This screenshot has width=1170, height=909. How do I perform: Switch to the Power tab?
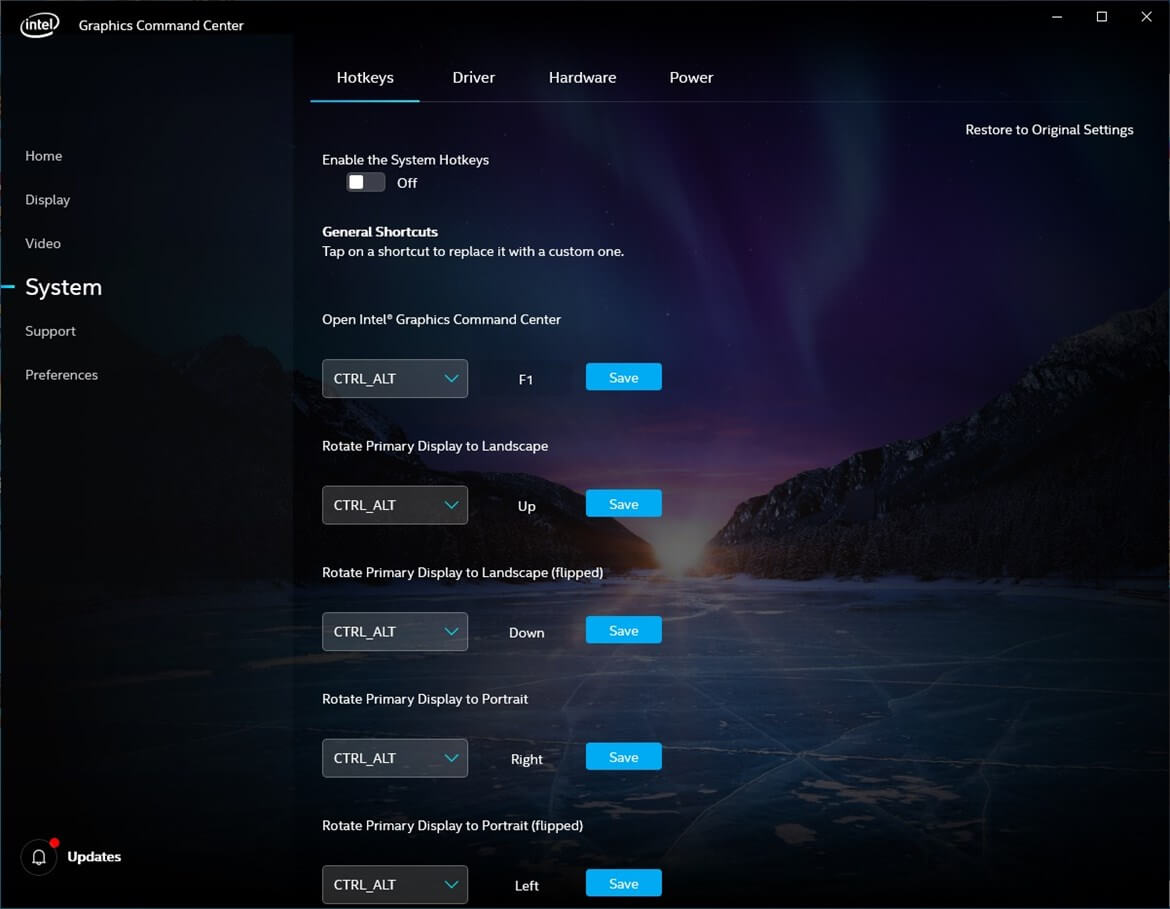tap(691, 78)
